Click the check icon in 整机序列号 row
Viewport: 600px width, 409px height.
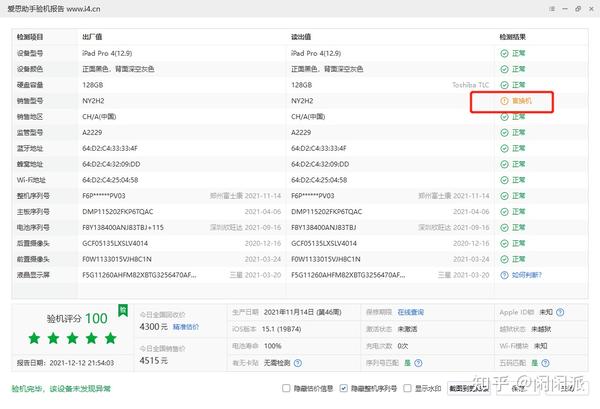coord(504,196)
